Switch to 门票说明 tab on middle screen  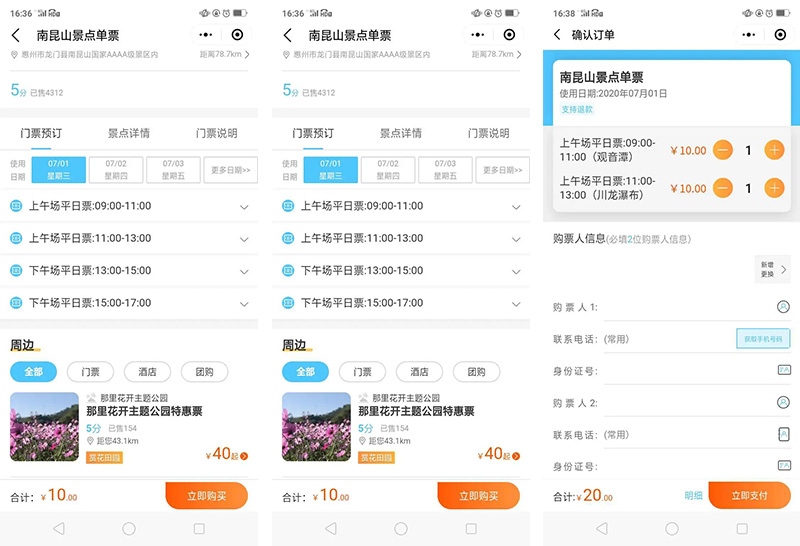[488, 133]
